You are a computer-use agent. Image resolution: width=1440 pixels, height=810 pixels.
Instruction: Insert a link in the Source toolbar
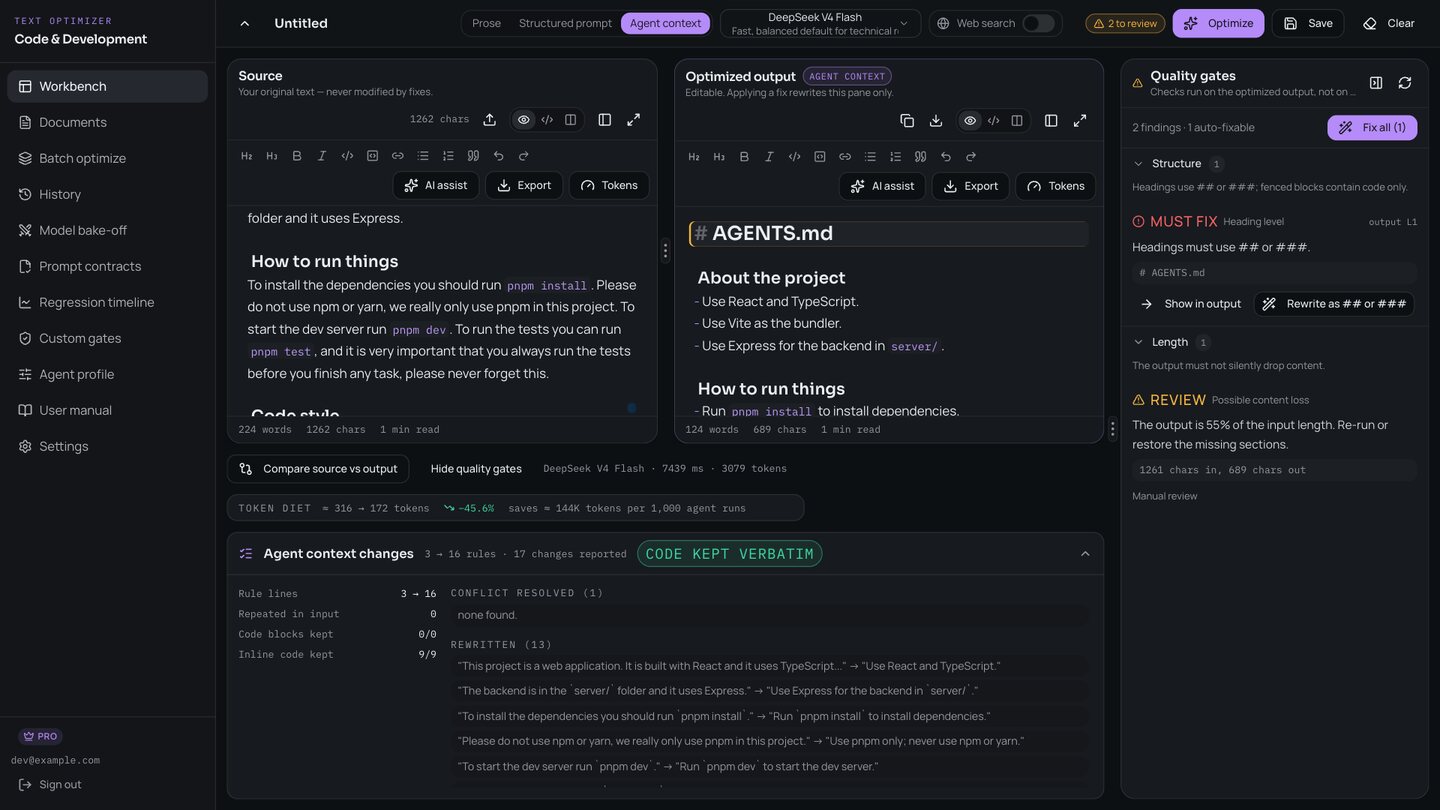point(398,156)
